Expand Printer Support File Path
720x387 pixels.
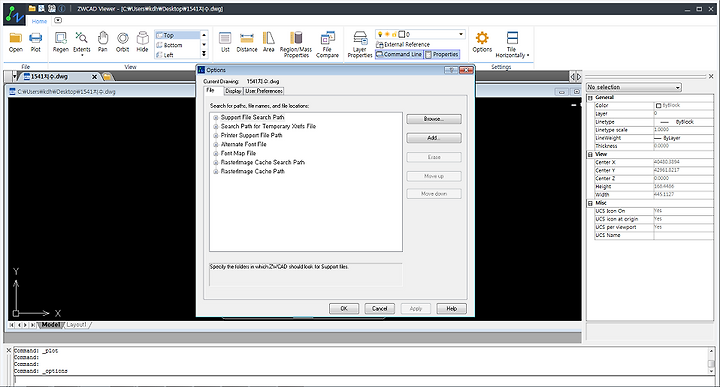point(215,135)
